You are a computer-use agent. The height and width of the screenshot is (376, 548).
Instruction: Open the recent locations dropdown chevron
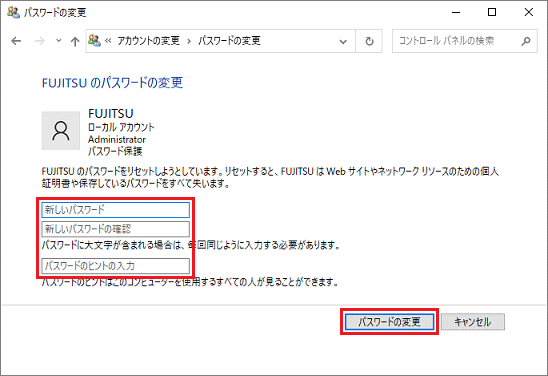tap(59, 41)
